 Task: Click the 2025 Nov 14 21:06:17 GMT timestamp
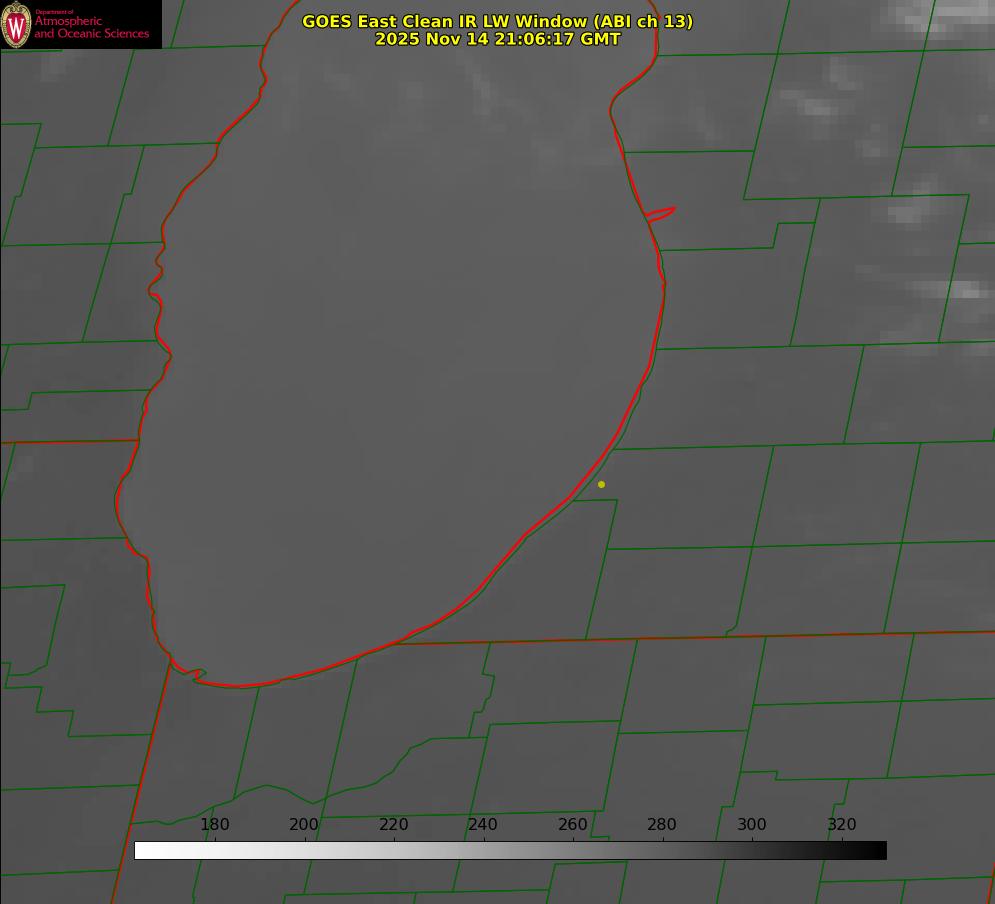498,39
